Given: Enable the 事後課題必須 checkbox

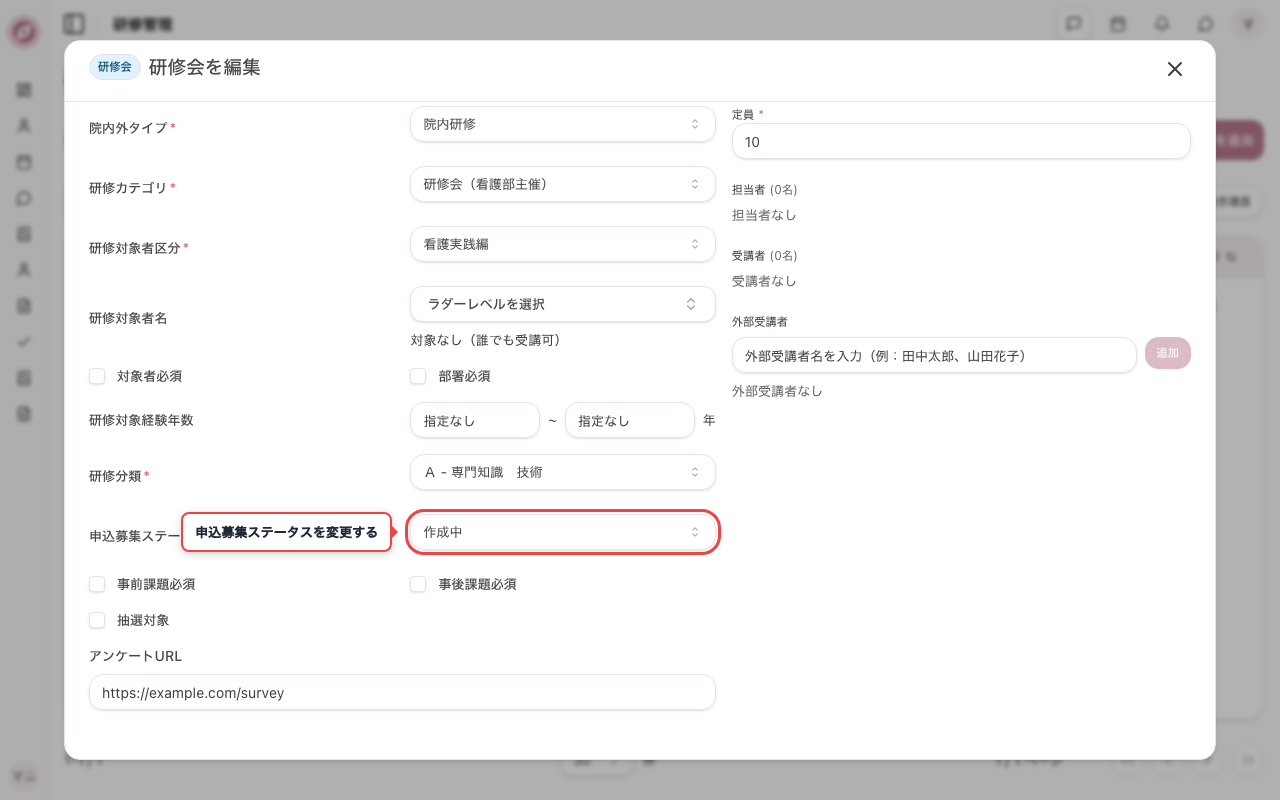Looking at the screenshot, I should tap(418, 584).
